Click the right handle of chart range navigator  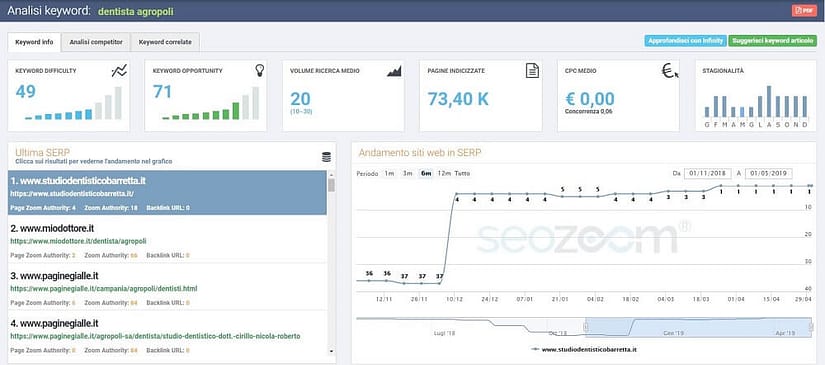tap(811, 327)
